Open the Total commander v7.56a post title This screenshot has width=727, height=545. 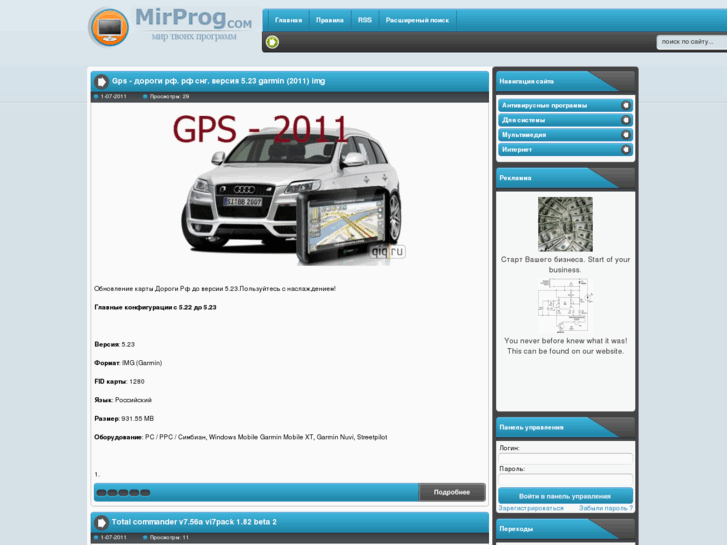point(194,522)
